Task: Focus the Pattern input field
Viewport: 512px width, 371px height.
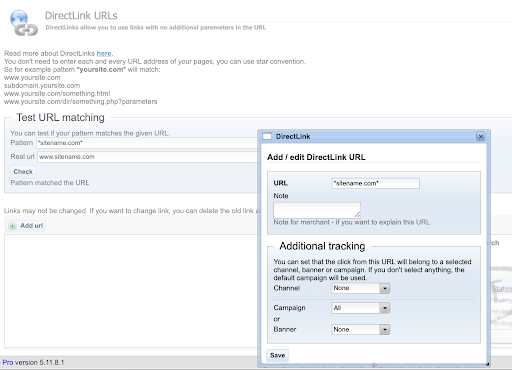Action: tap(147, 143)
